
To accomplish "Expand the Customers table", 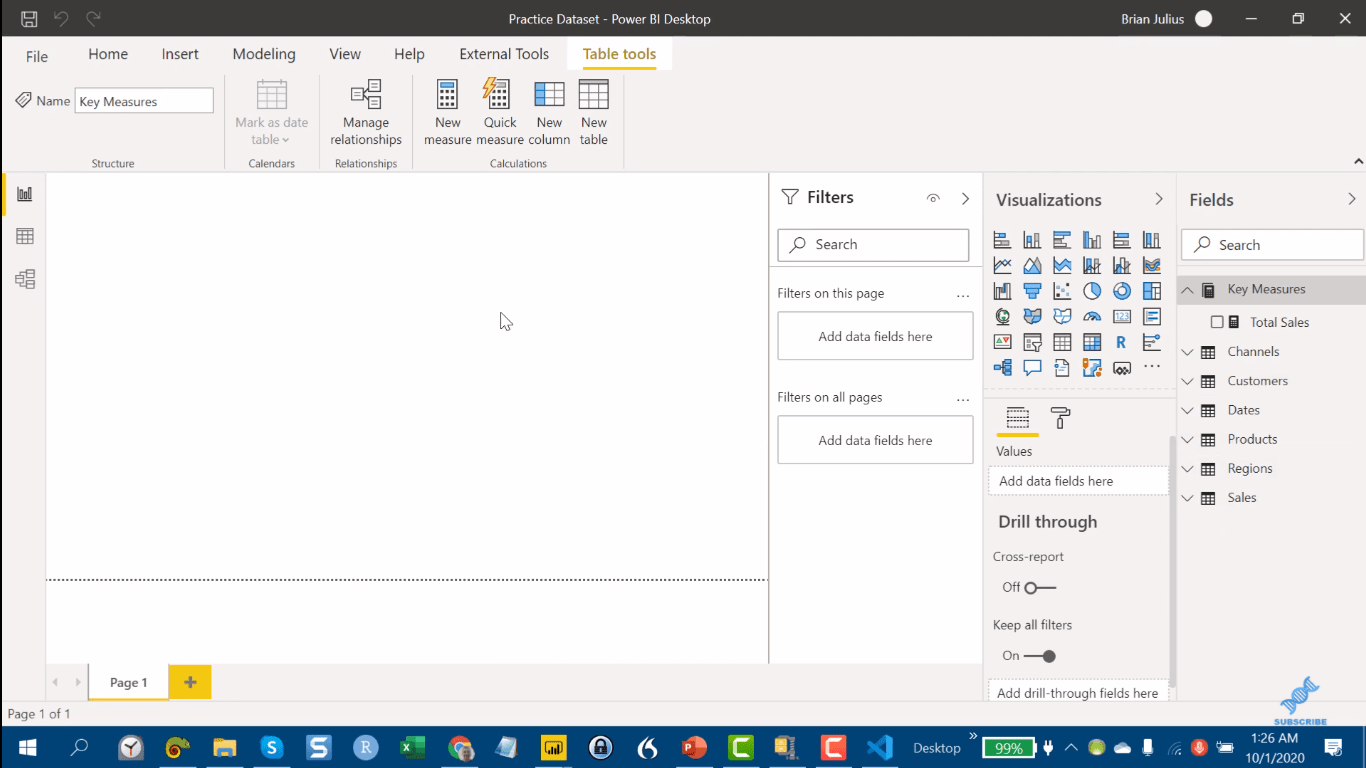I will [1188, 381].
